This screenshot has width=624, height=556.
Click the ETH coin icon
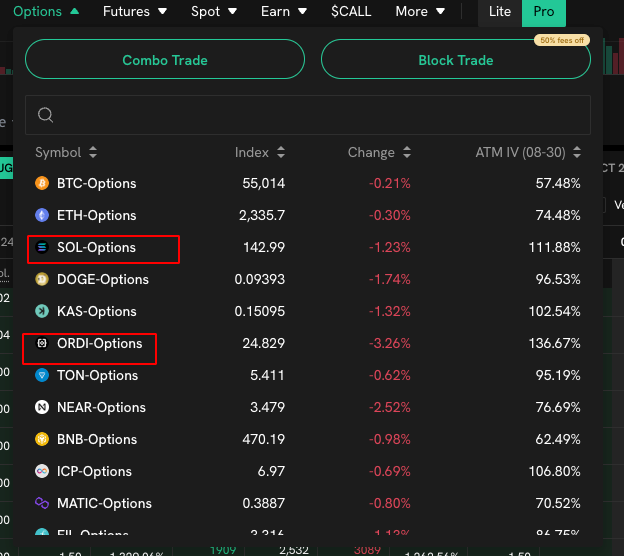42,216
